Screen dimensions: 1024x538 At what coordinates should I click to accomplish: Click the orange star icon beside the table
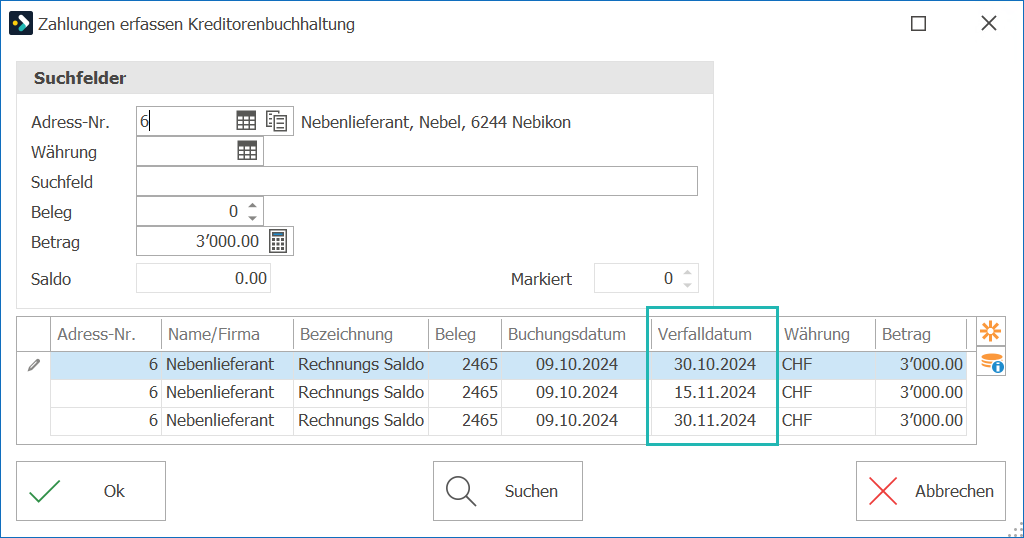point(991,332)
